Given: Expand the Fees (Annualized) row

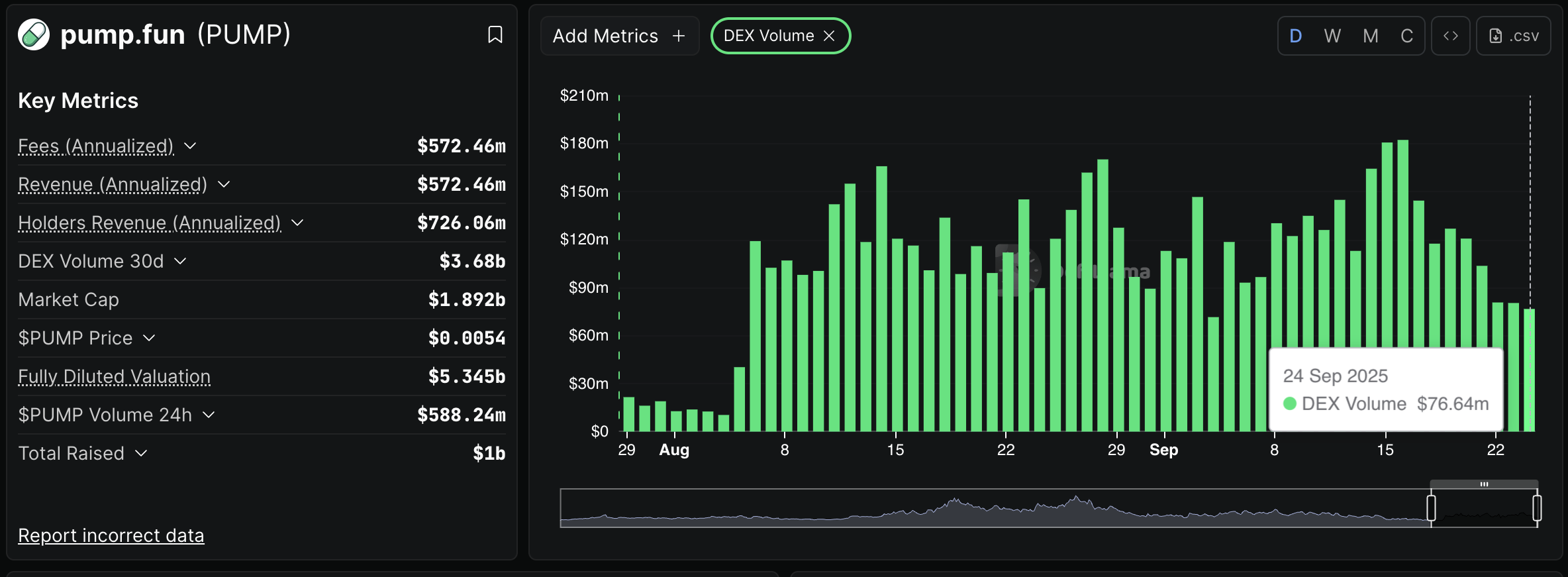Looking at the screenshot, I should click(190, 146).
